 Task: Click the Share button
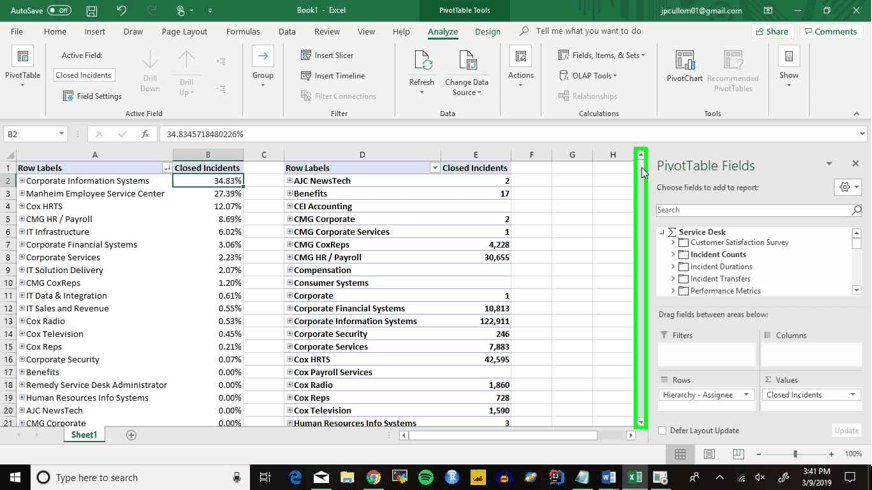[x=772, y=32]
